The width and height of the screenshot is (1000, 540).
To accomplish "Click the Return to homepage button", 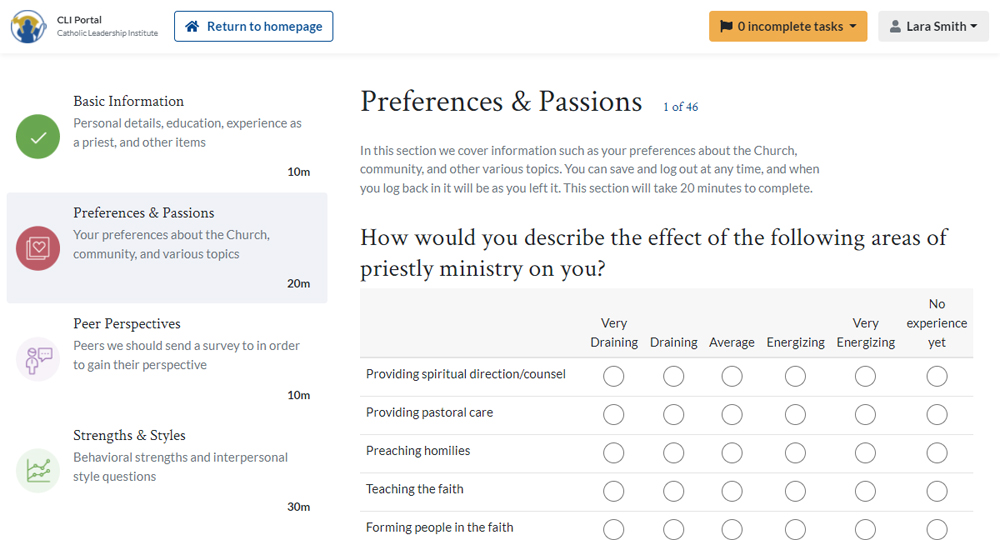I will tap(254, 26).
